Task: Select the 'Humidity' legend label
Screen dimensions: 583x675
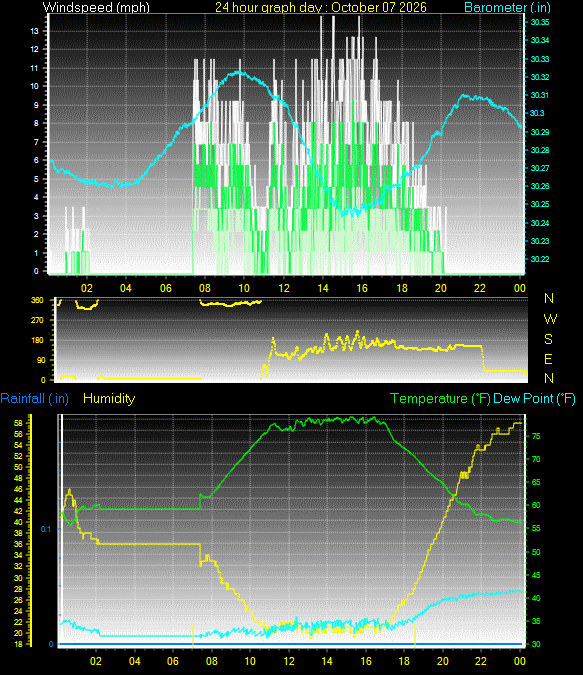Action: 109,399
